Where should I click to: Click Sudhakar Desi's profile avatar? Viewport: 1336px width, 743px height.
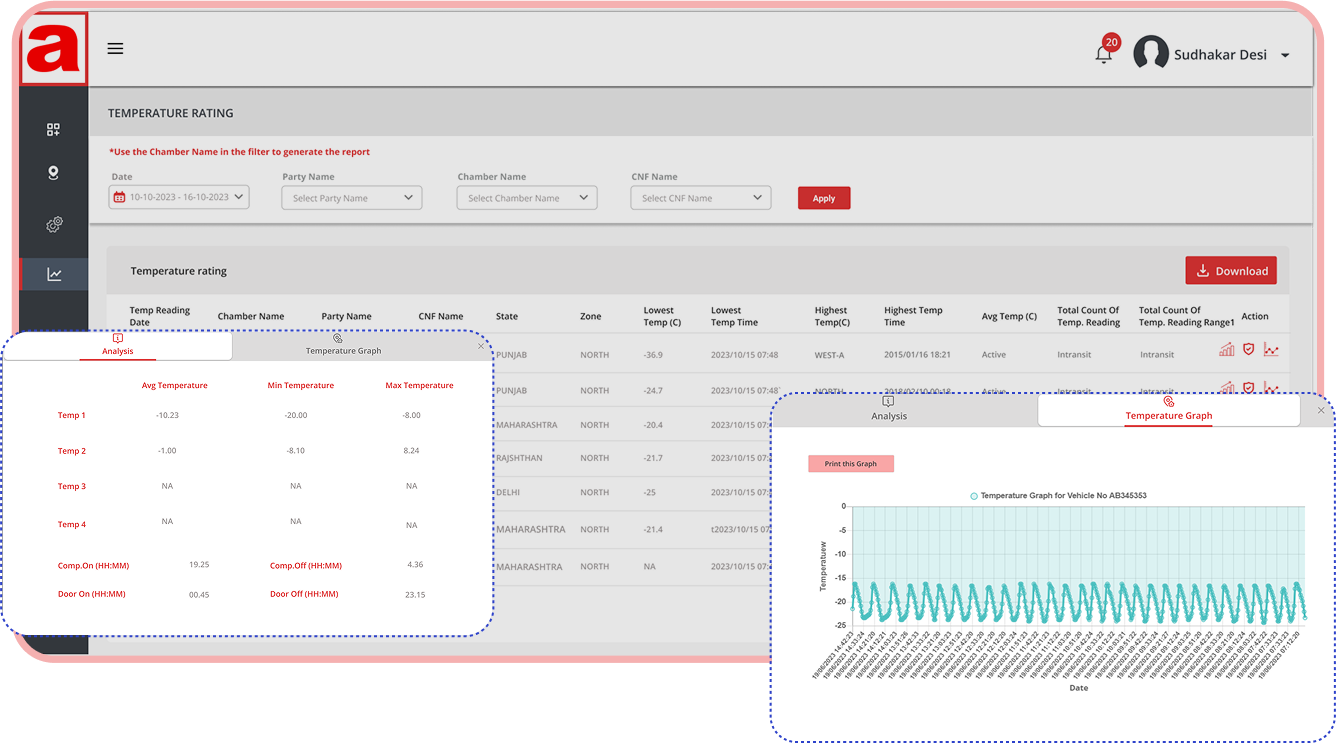(x=1151, y=54)
